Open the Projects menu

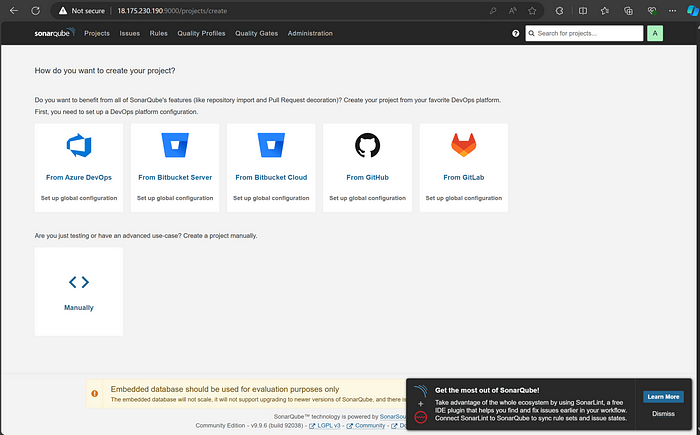pyautogui.click(x=97, y=33)
